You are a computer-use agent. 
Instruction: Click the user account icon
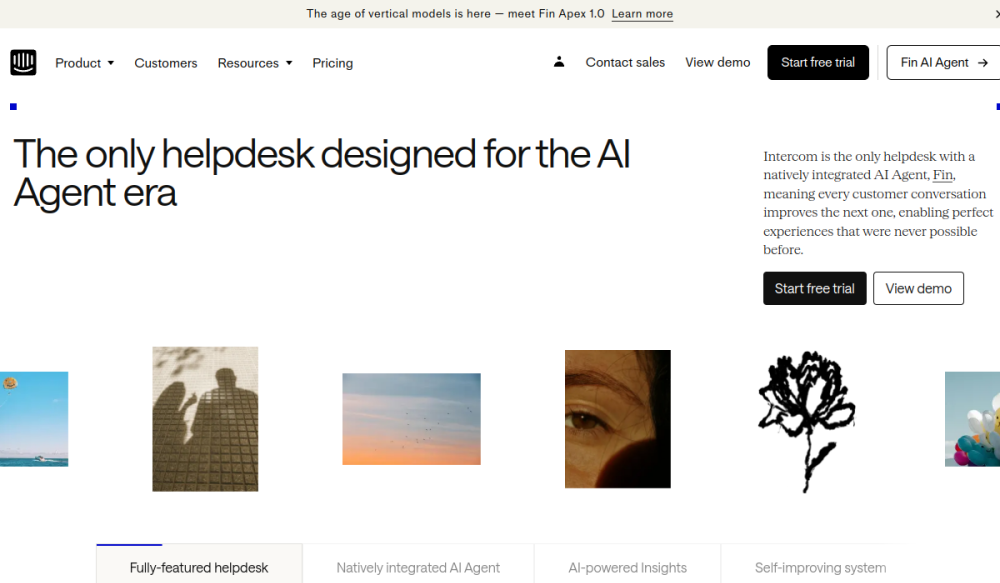(x=559, y=62)
